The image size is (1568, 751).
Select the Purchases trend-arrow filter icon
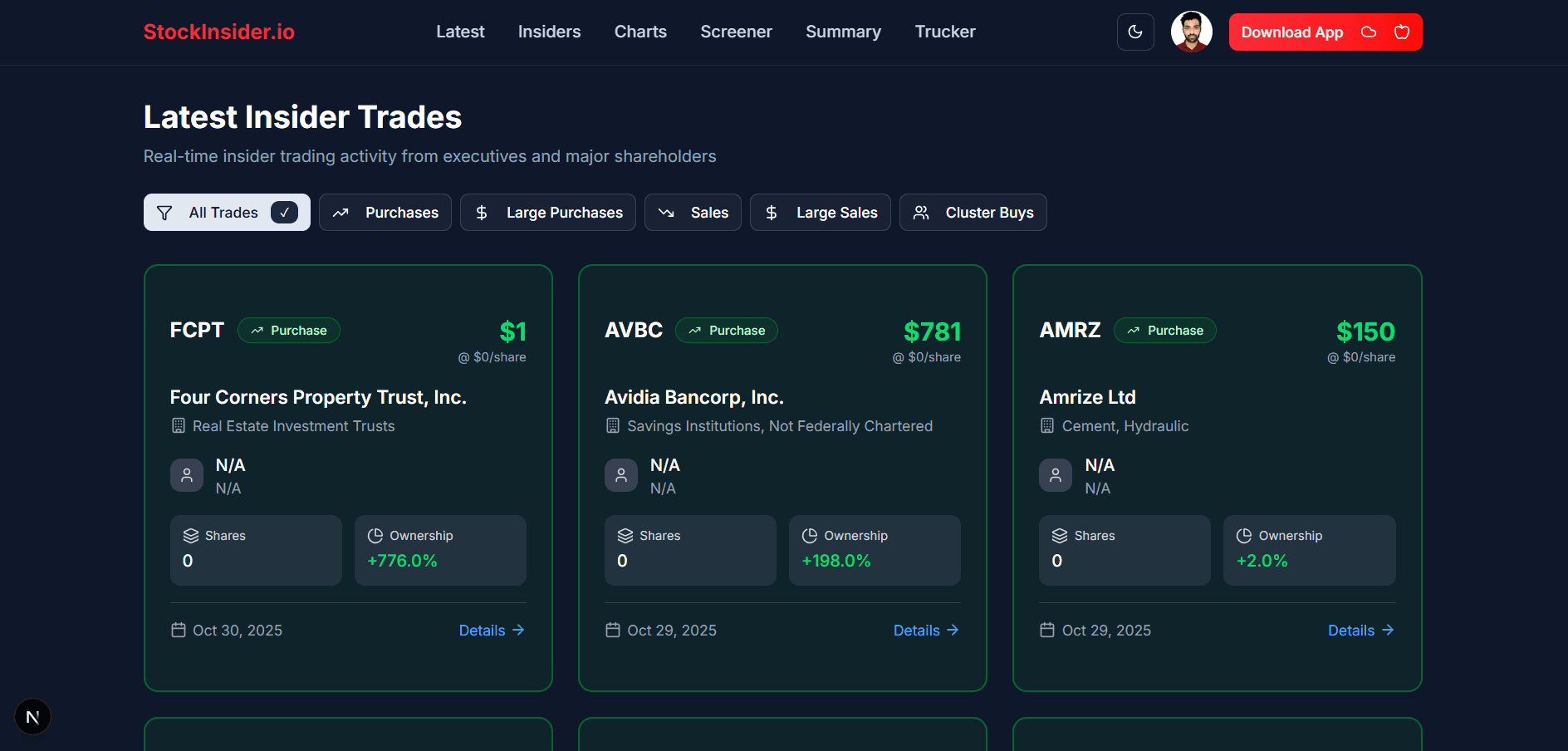pyautogui.click(x=341, y=213)
